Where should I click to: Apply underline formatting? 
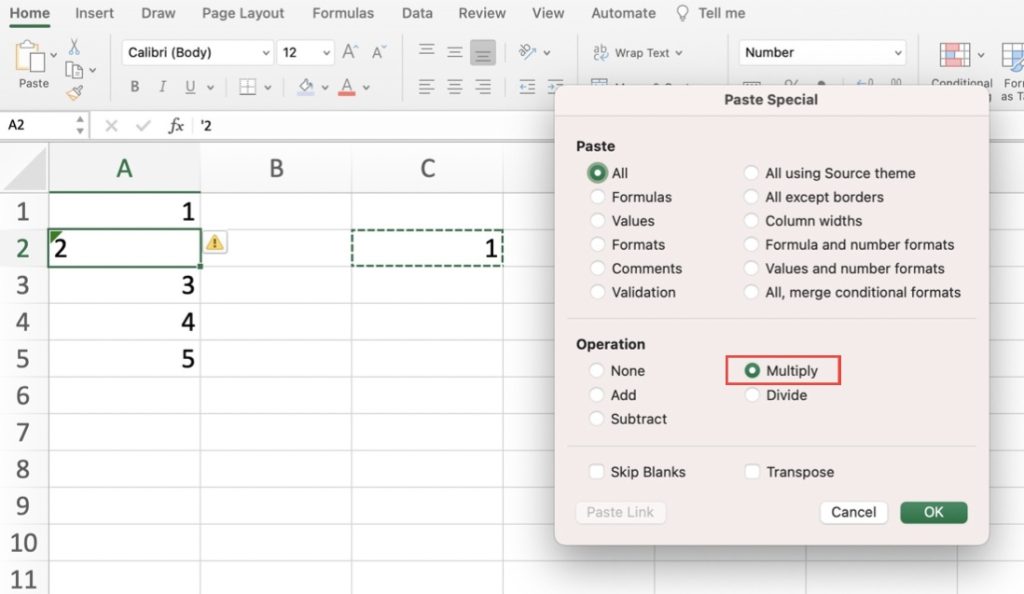click(190, 87)
